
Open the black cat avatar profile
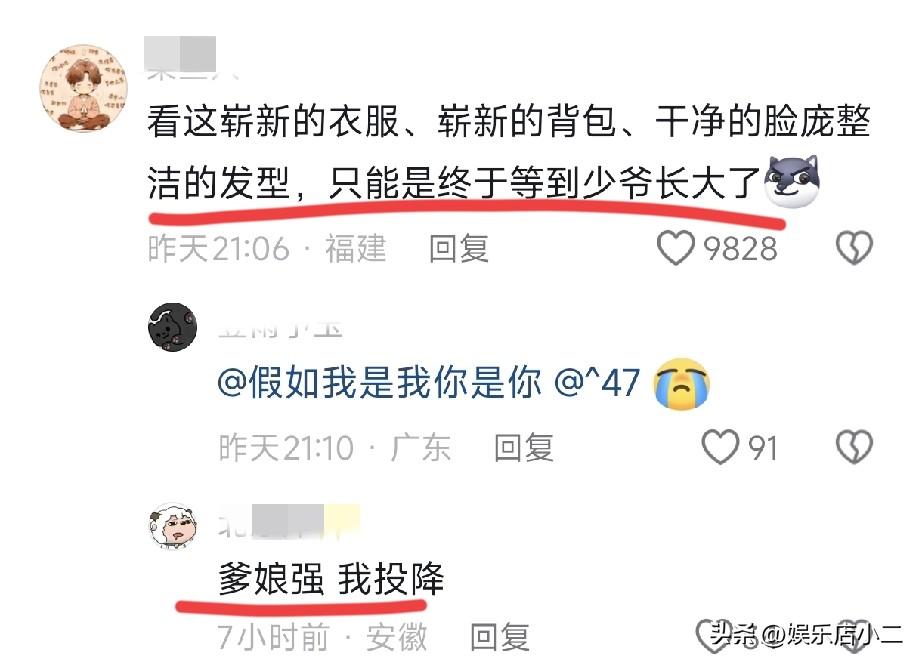pos(172,328)
